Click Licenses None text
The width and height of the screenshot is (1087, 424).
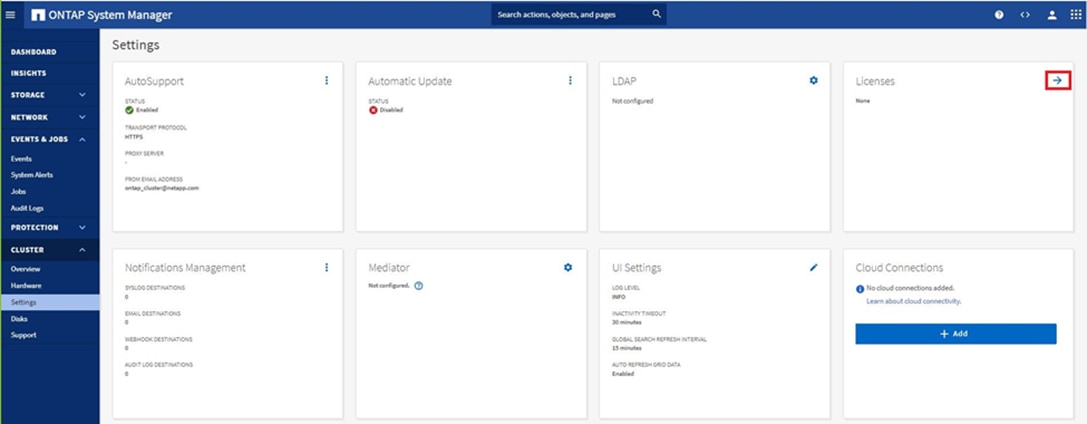(x=862, y=101)
